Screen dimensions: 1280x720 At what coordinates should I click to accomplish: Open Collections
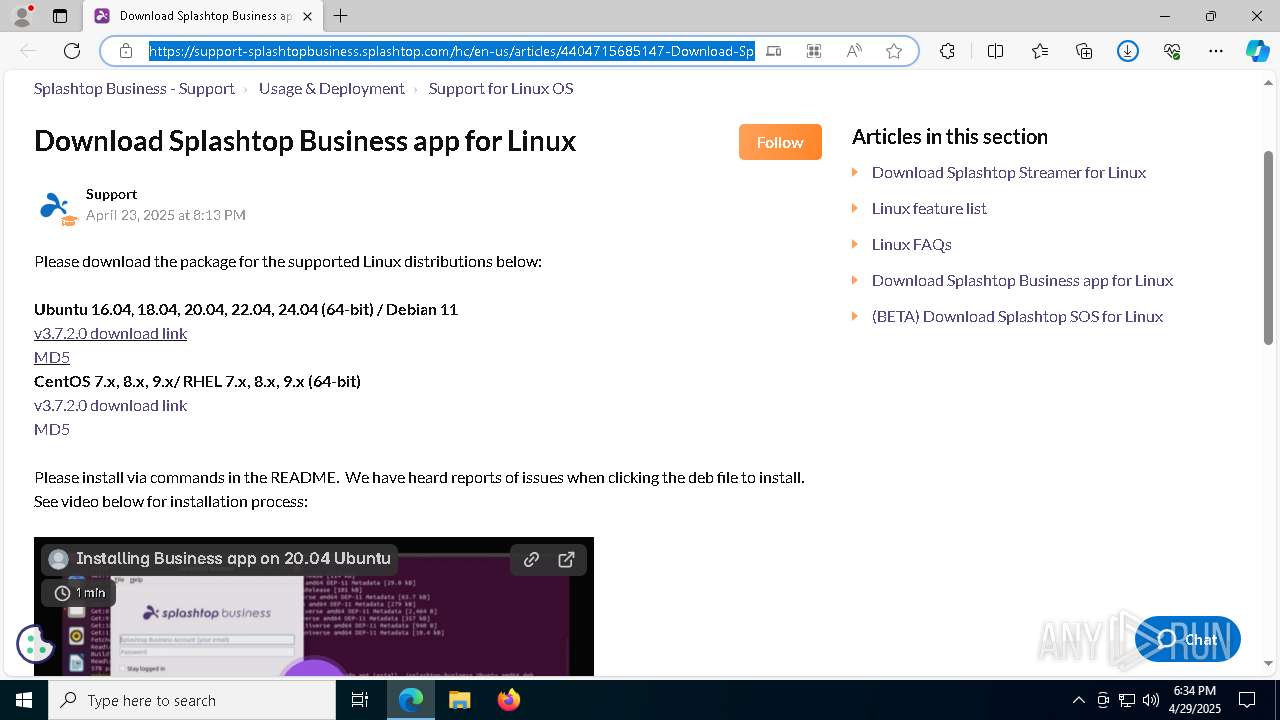[x=1084, y=51]
